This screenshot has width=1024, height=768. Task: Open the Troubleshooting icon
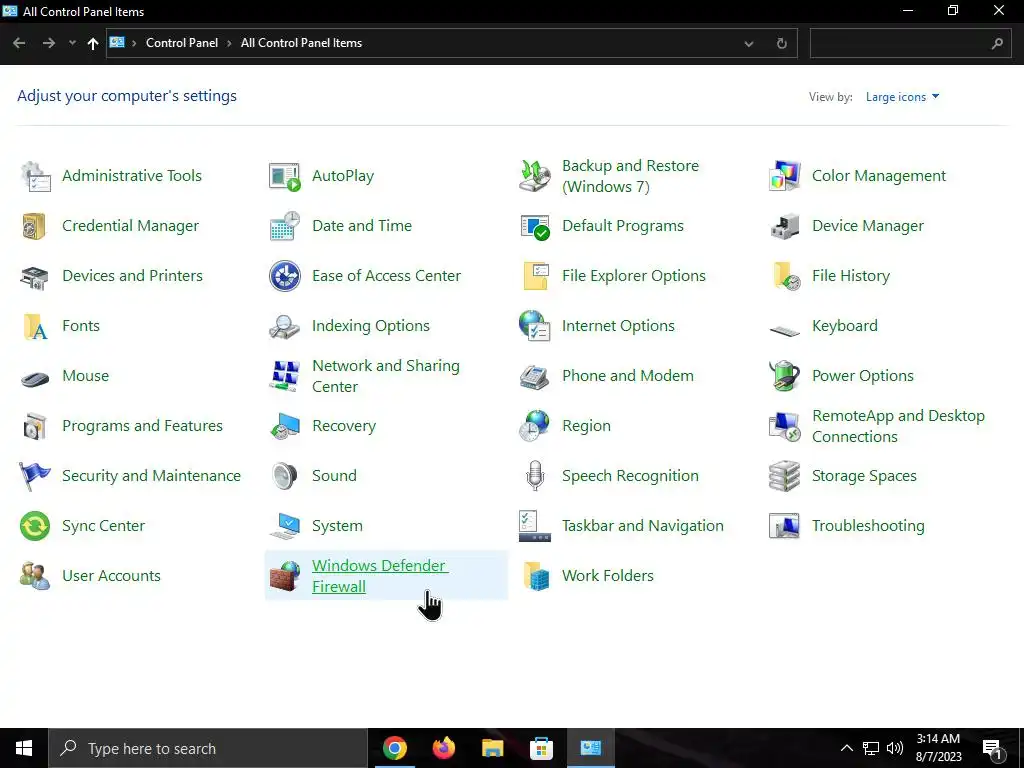(x=784, y=526)
